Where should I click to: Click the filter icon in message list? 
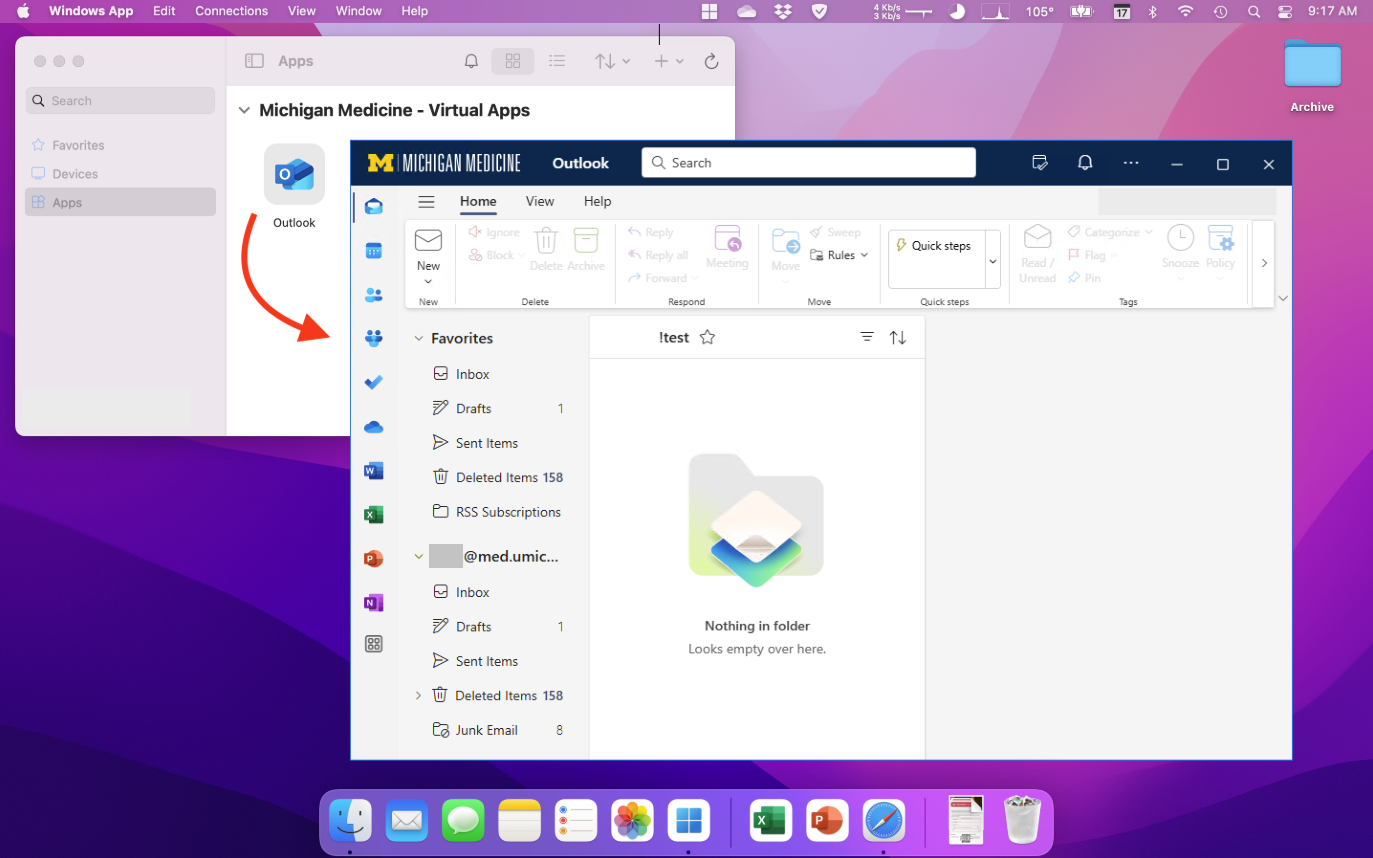pyautogui.click(x=867, y=338)
